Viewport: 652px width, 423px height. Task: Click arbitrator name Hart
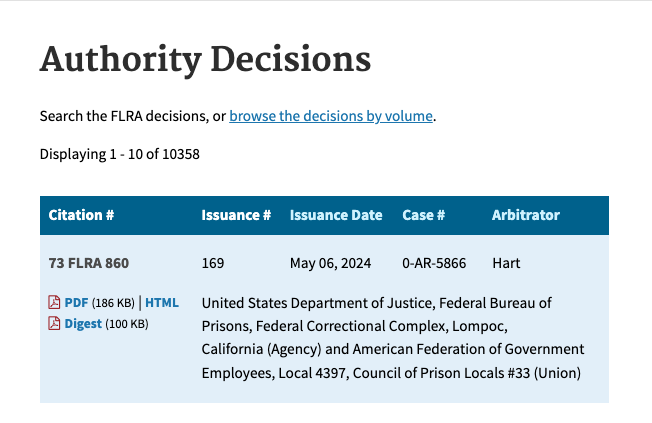(507, 263)
